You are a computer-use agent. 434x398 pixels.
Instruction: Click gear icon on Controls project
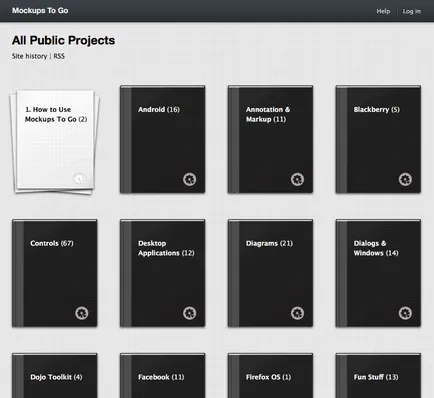pos(82,313)
